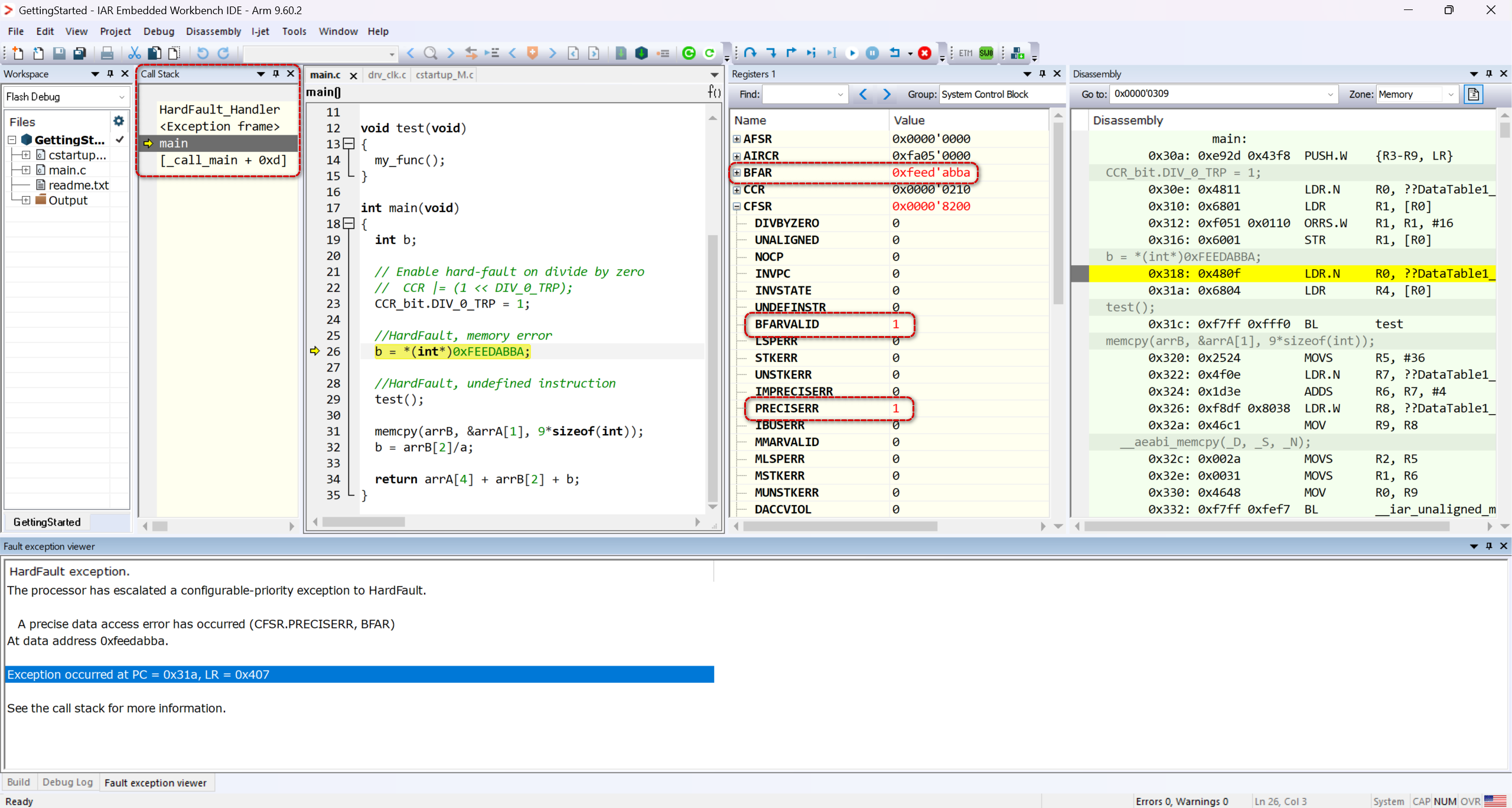Click the Cut scissors toolbar icon
The height and width of the screenshot is (808, 1512).
point(134,53)
